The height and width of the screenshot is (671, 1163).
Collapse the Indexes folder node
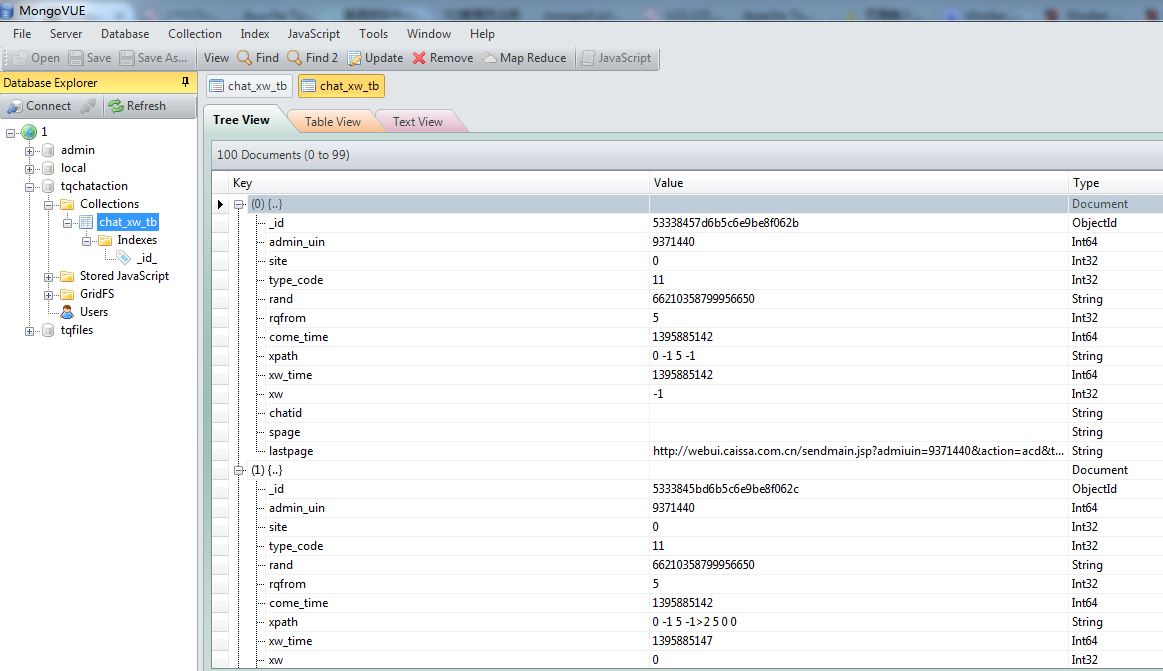coord(86,241)
